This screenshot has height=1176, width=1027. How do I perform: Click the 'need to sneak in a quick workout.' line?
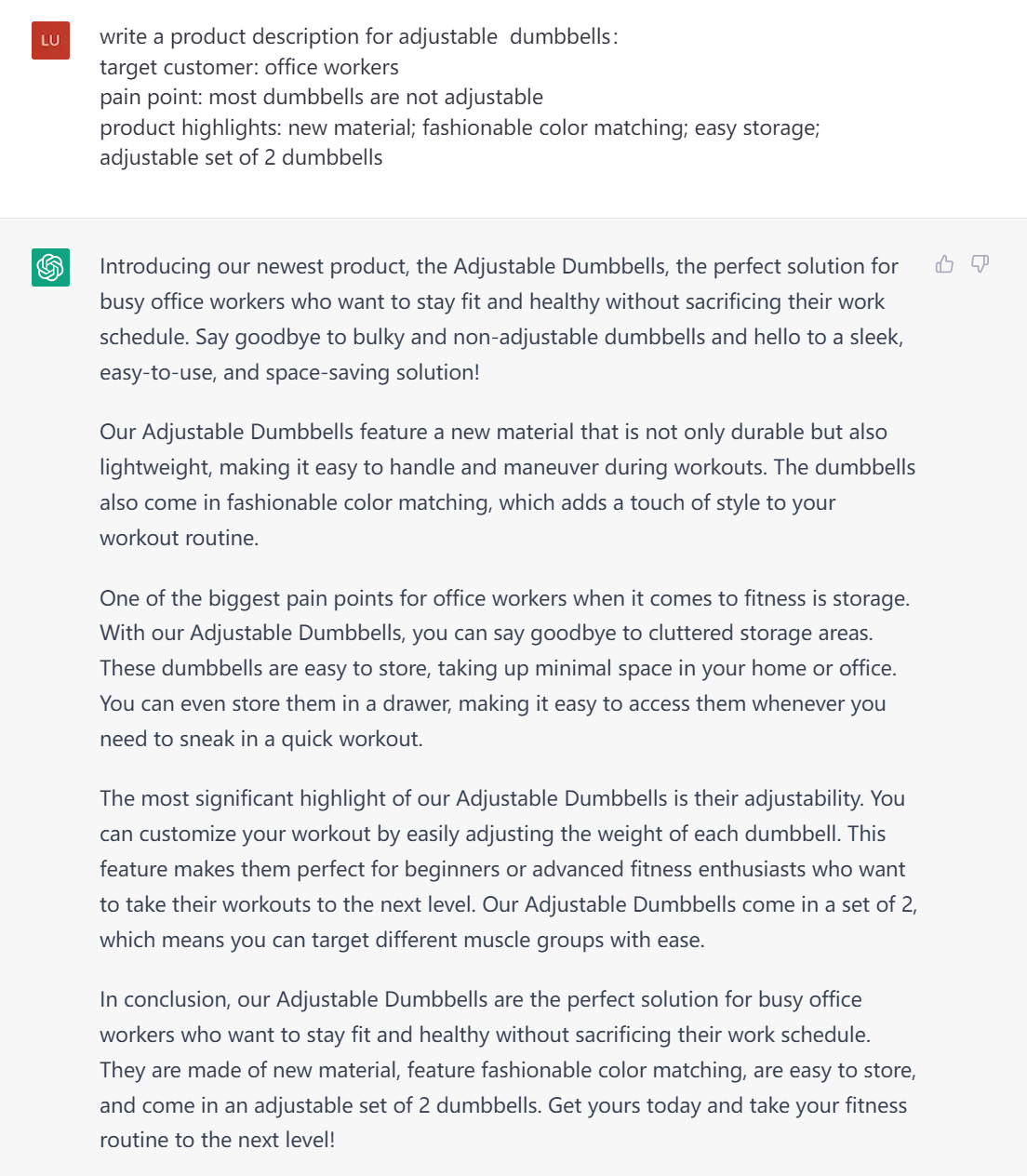click(x=260, y=739)
